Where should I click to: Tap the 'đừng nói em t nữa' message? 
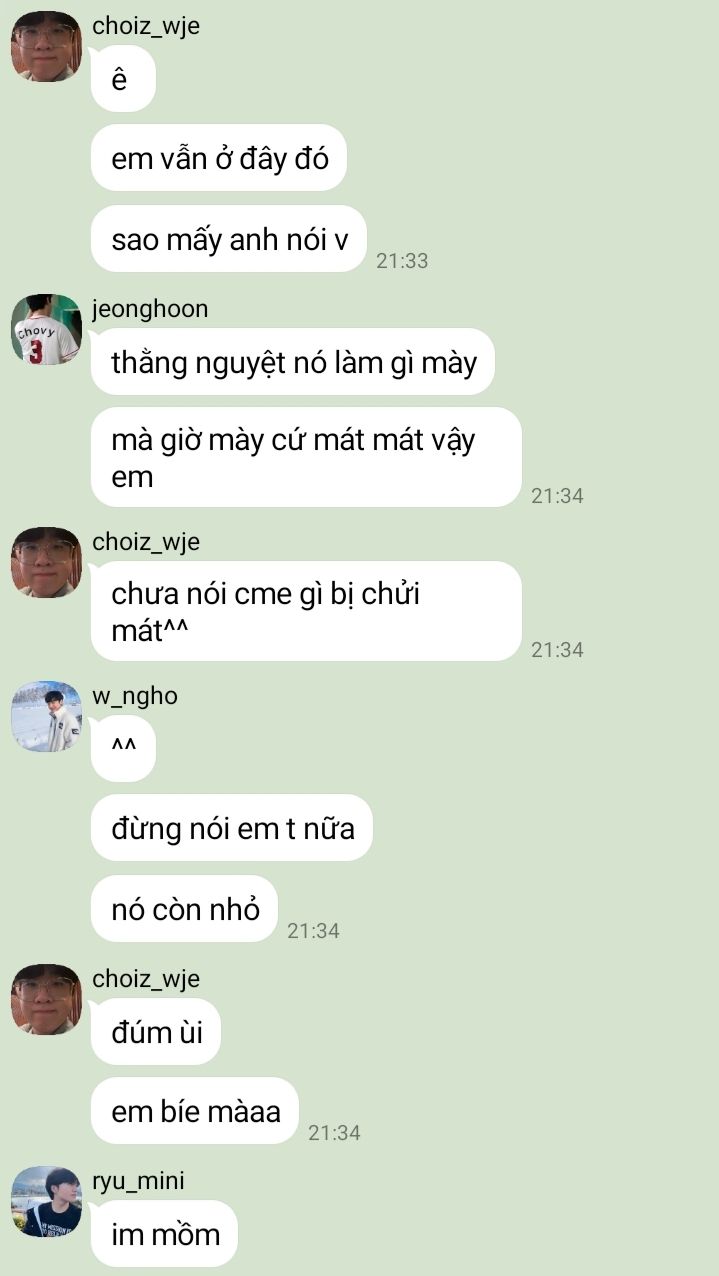click(x=232, y=828)
